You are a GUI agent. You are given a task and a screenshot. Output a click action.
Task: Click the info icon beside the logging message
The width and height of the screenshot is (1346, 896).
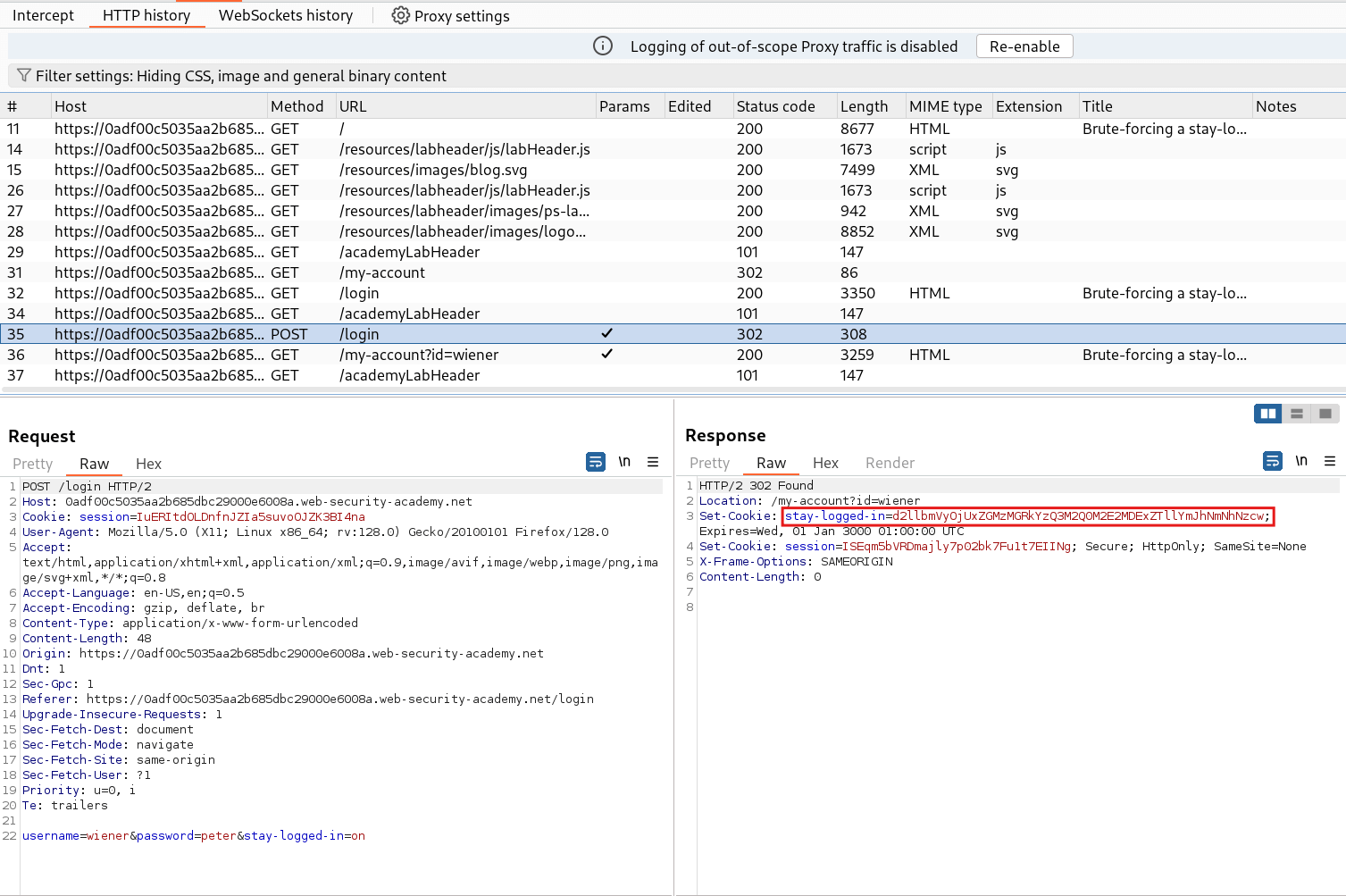(x=602, y=46)
